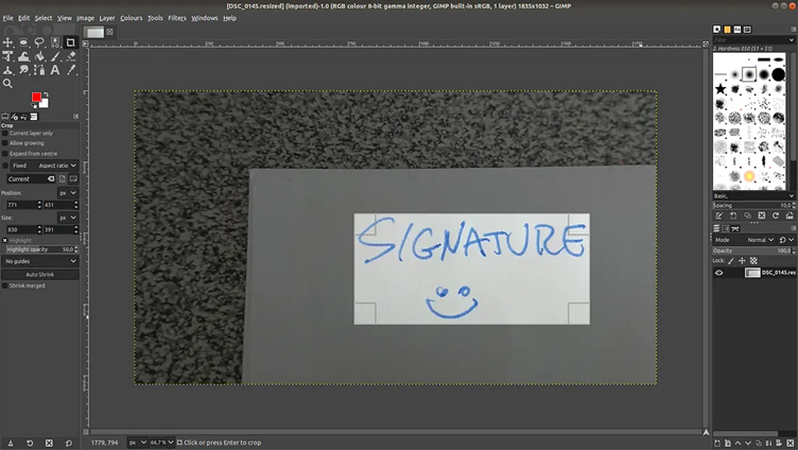Toggle lock pixels on layer
This screenshot has height=450, width=798.
click(731, 261)
